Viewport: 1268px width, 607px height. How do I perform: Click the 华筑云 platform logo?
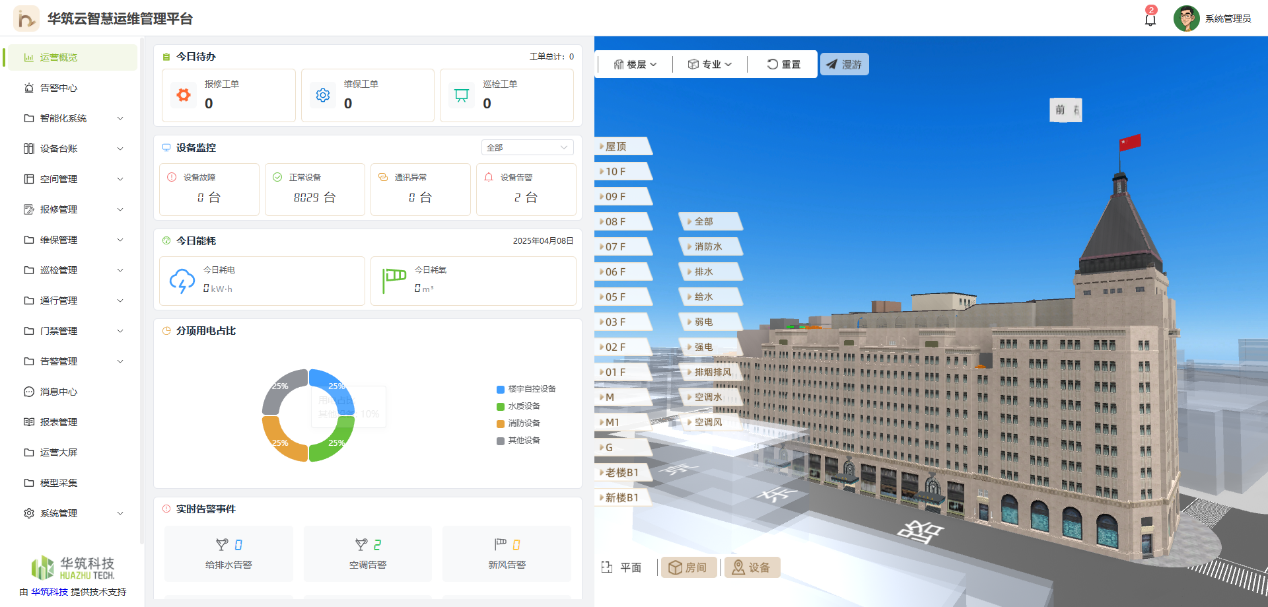click(25, 19)
